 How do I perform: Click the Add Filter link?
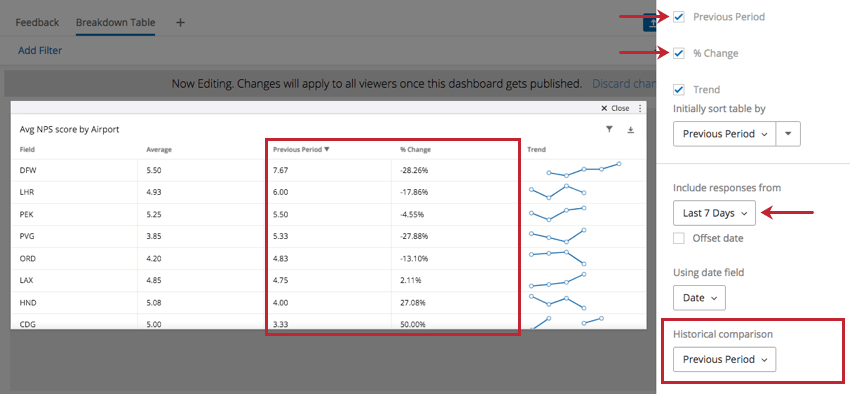[x=40, y=50]
